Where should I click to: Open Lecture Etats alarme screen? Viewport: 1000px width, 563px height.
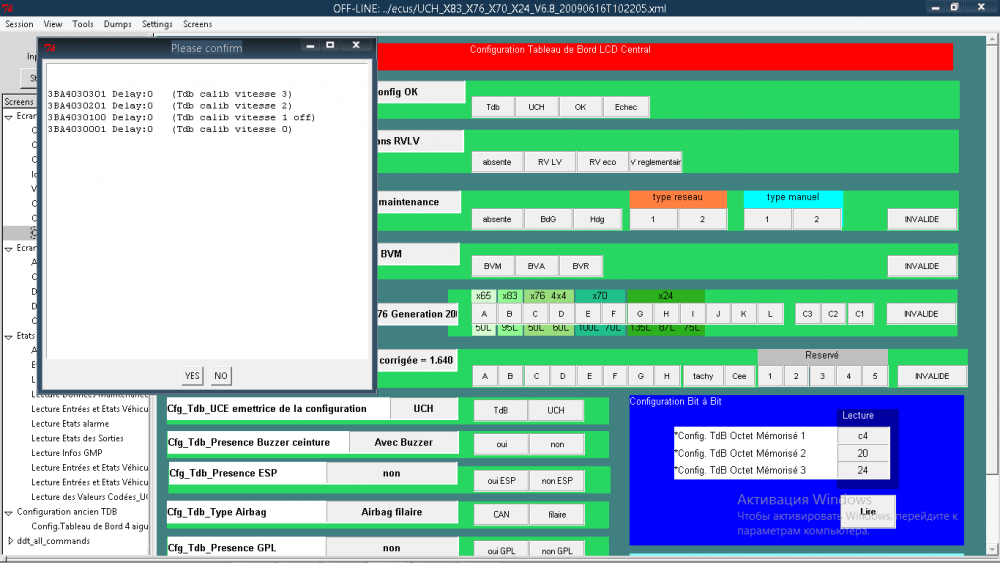coord(70,423)
